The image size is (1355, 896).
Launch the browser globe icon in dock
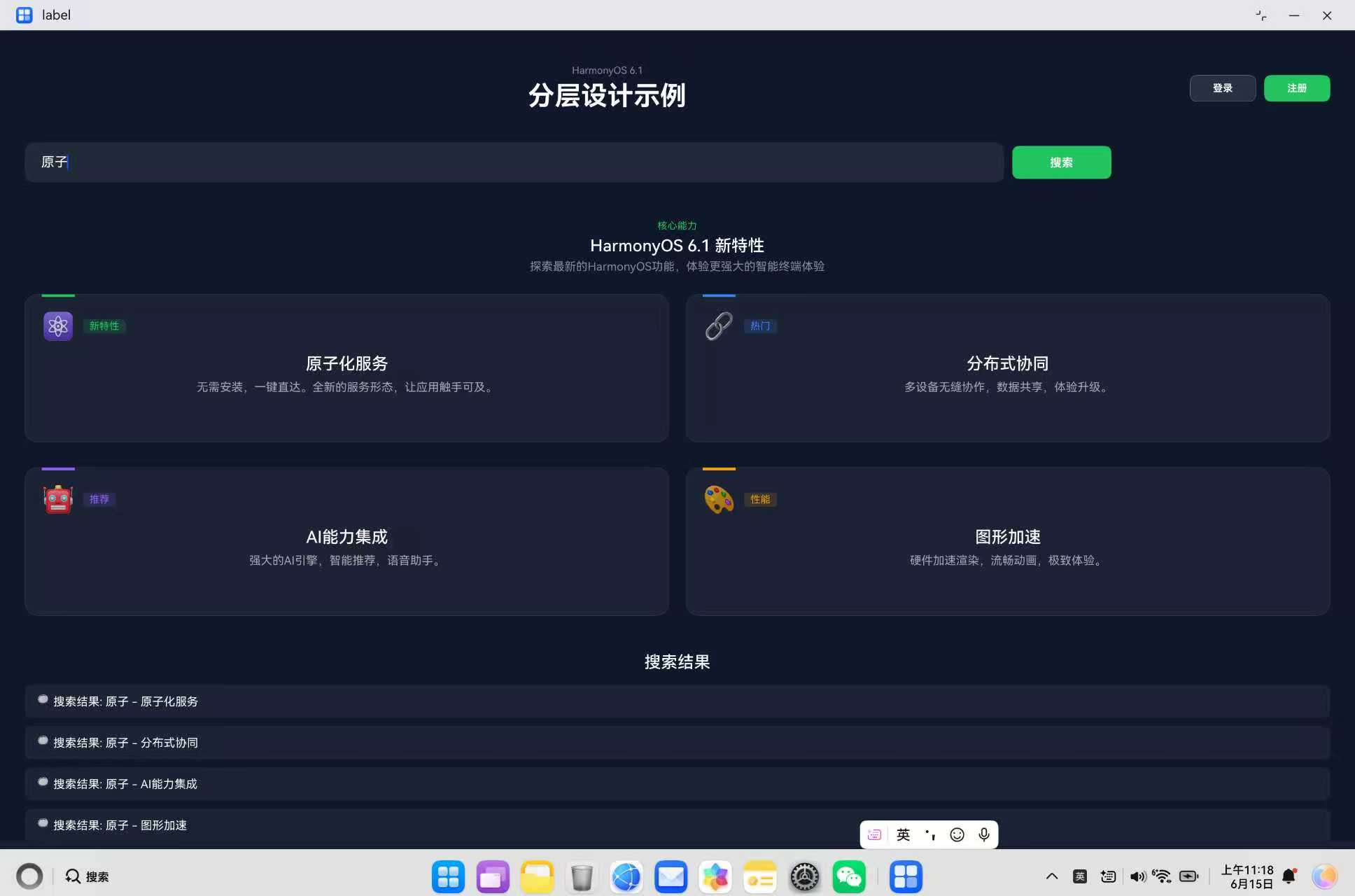pos(626,876)
